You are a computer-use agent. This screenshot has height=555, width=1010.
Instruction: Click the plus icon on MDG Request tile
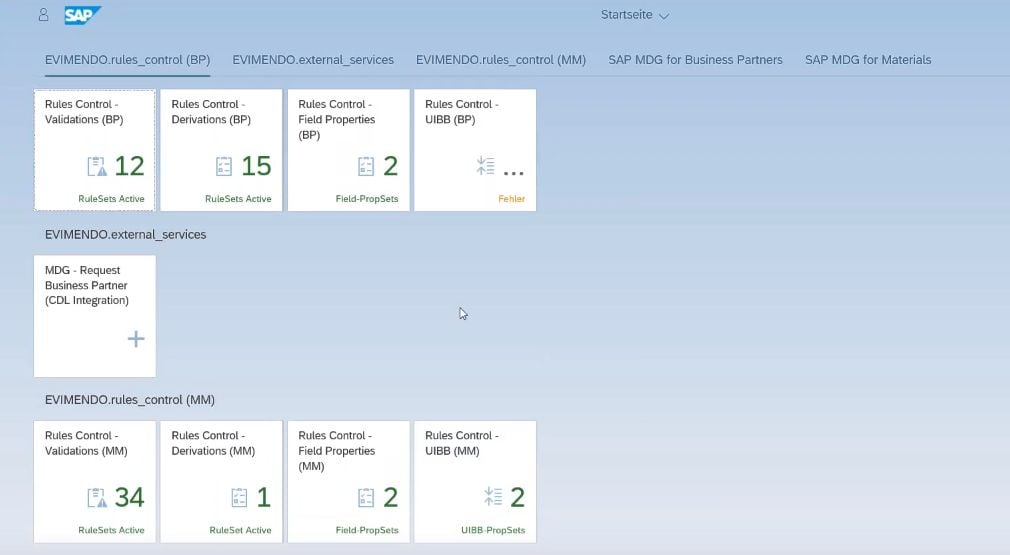pos(136,339)
